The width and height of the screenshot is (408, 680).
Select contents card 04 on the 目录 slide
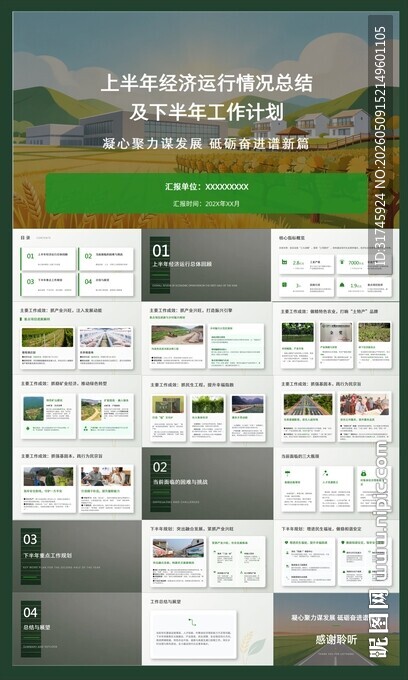(106, 284)
